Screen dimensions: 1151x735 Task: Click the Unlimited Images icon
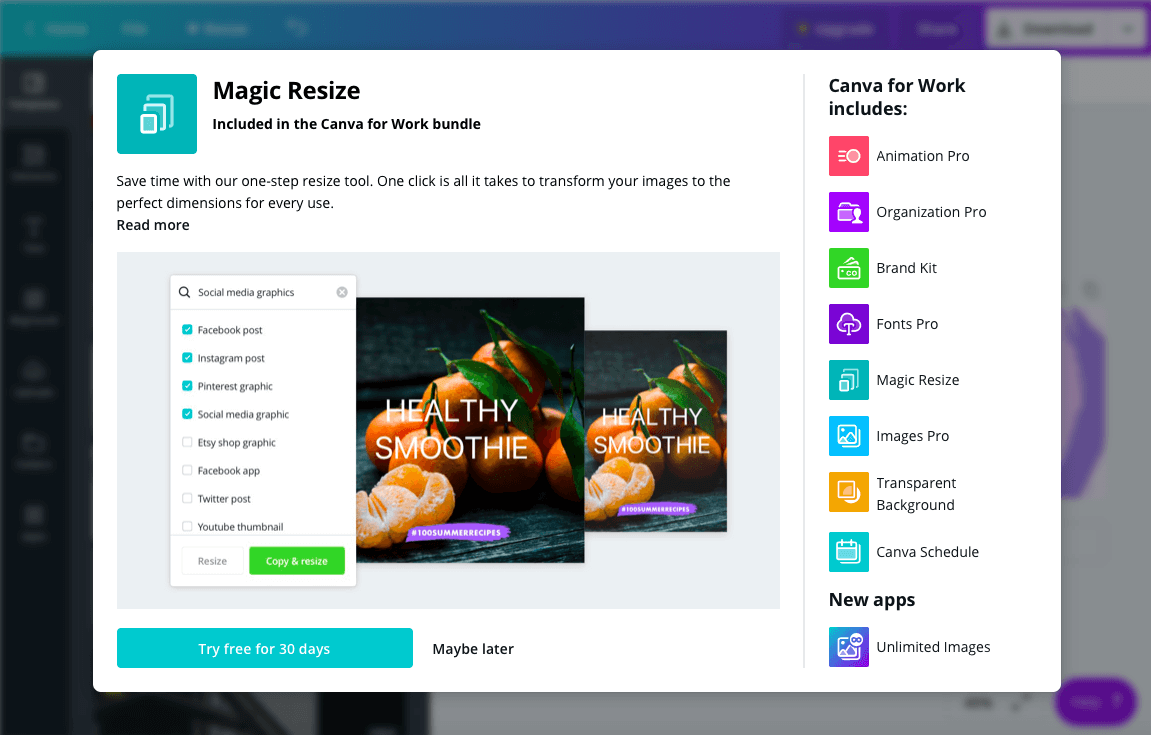tap(849, 647)
